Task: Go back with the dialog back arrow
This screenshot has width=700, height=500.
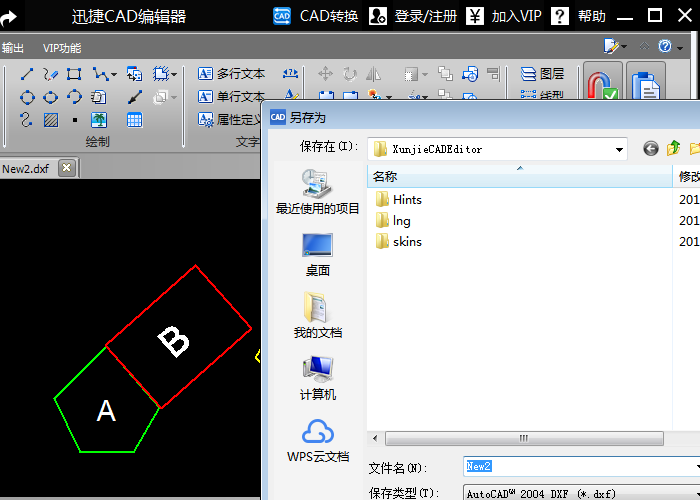Action: (x=650, y=148)
